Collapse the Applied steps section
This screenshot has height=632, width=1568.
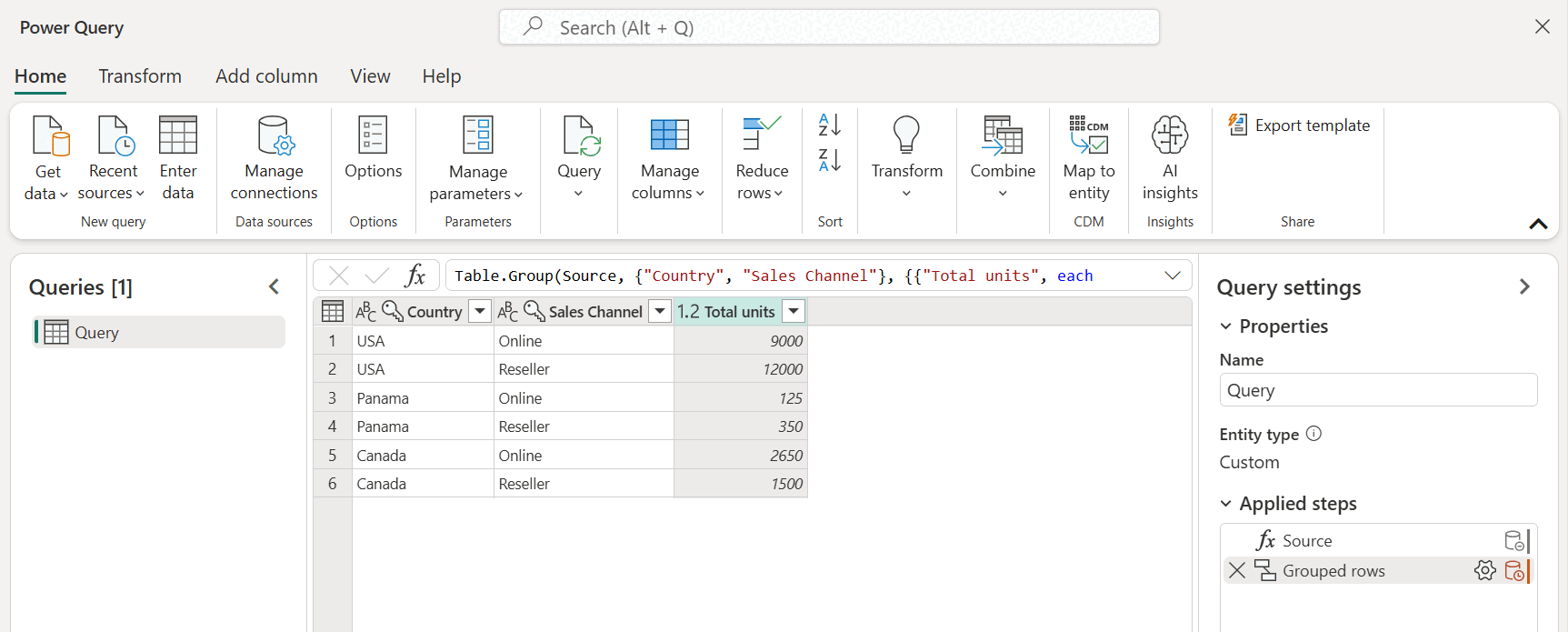coord(1225,504)
